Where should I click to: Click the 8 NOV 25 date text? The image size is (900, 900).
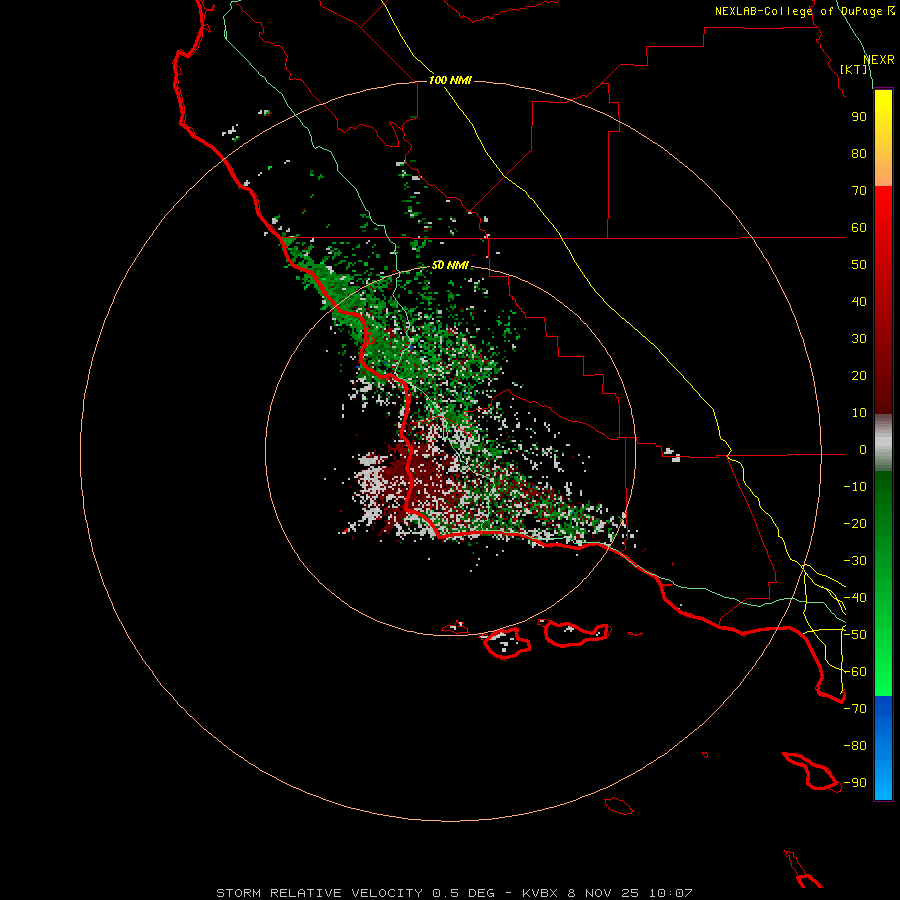(603, 893)
